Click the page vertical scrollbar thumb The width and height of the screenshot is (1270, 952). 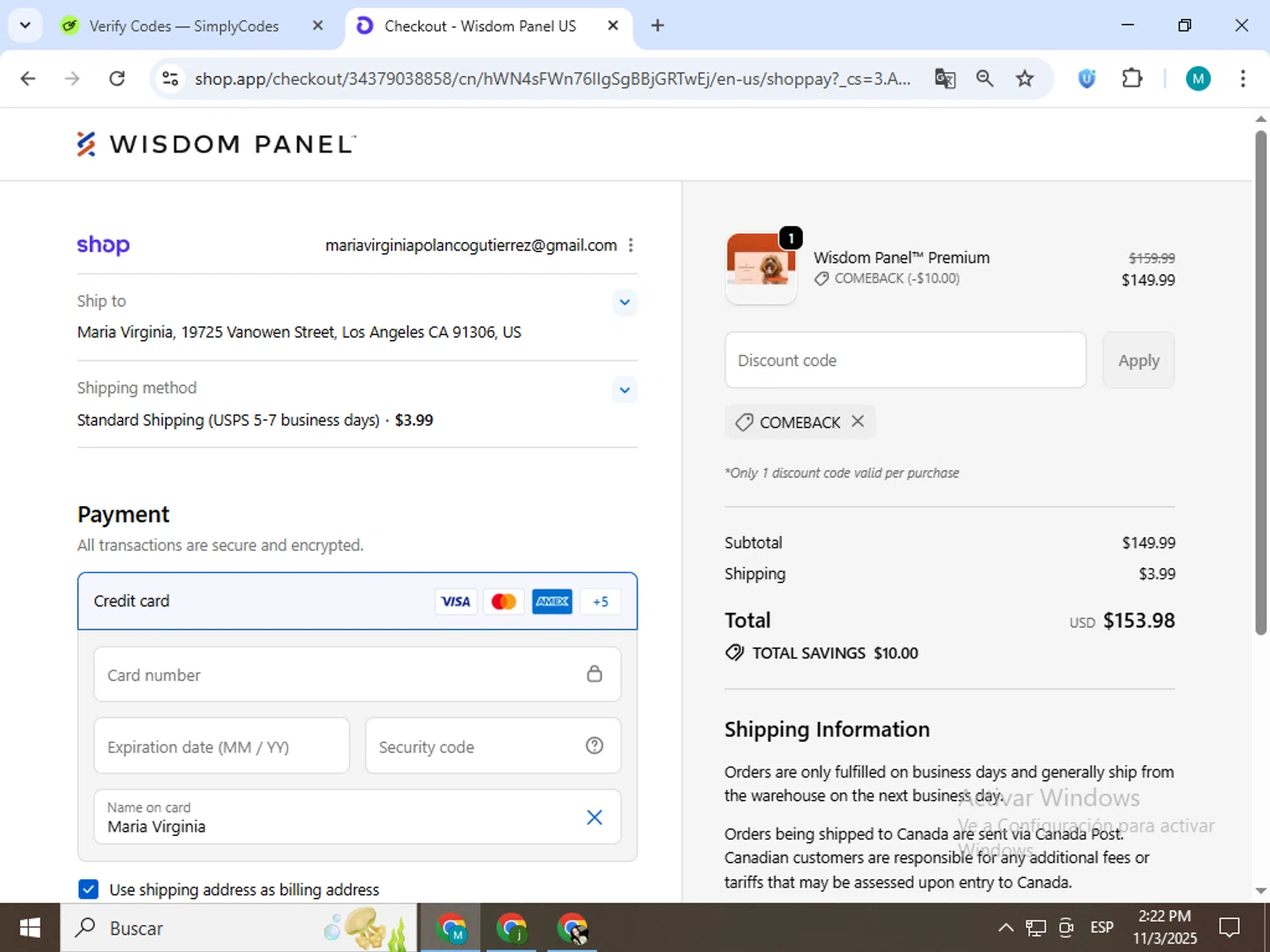(x=1261, y=381)
